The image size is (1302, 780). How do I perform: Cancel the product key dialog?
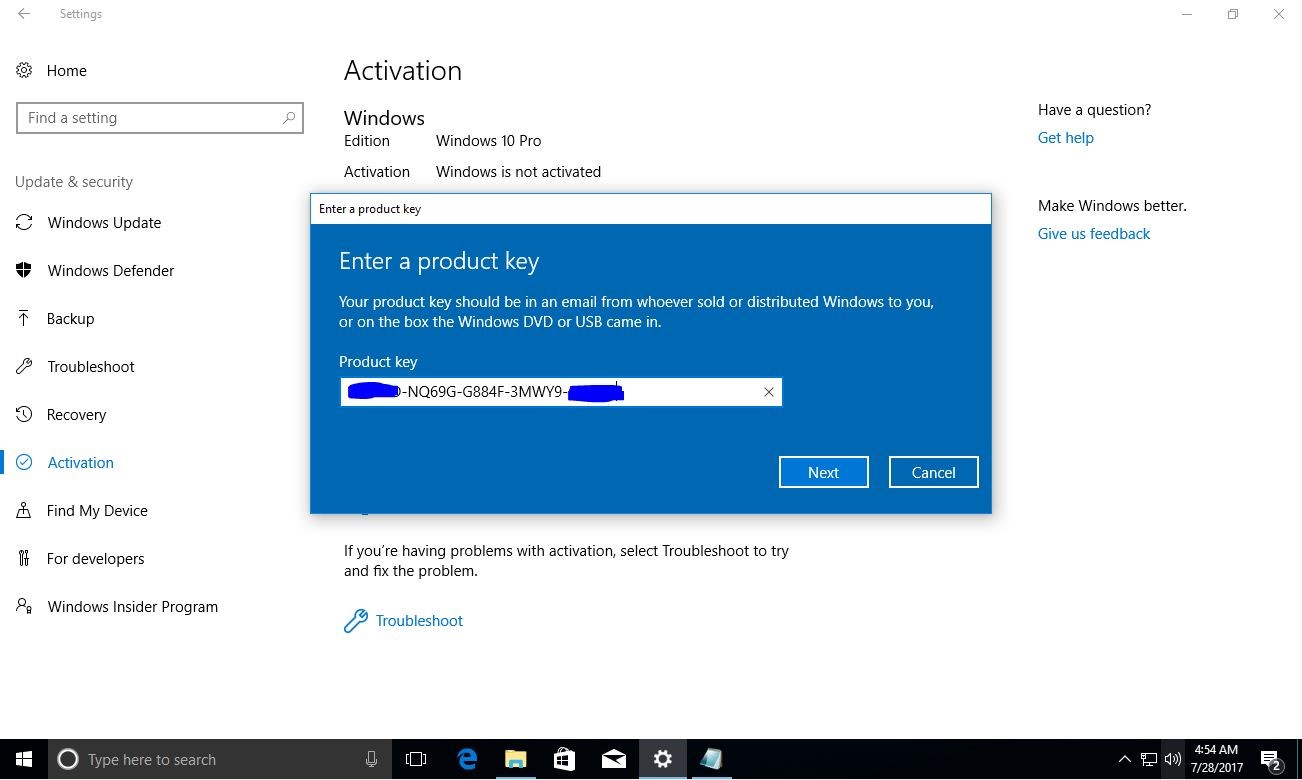[934, 472]
